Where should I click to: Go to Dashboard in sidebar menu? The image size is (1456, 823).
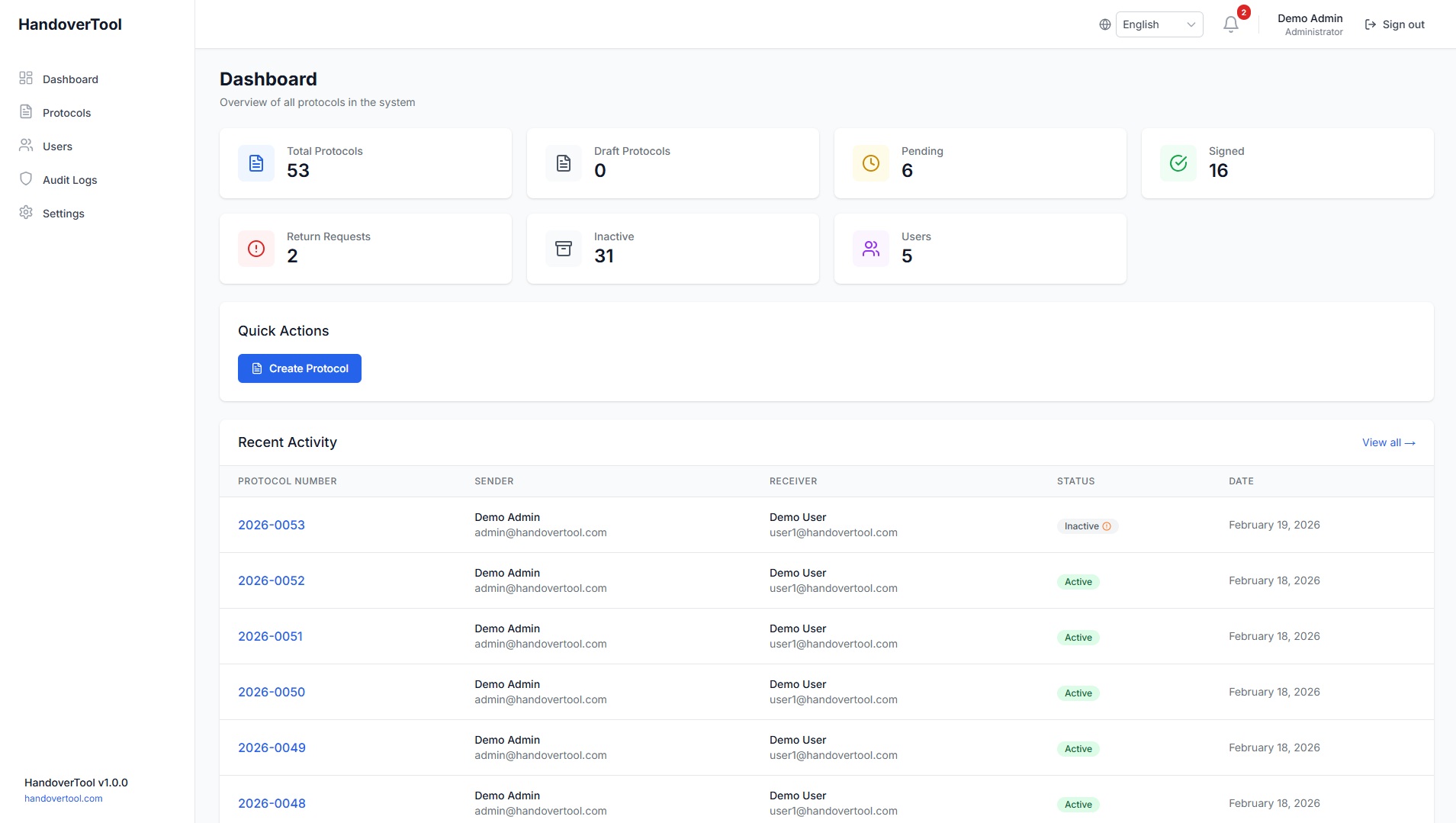point(70,79)
